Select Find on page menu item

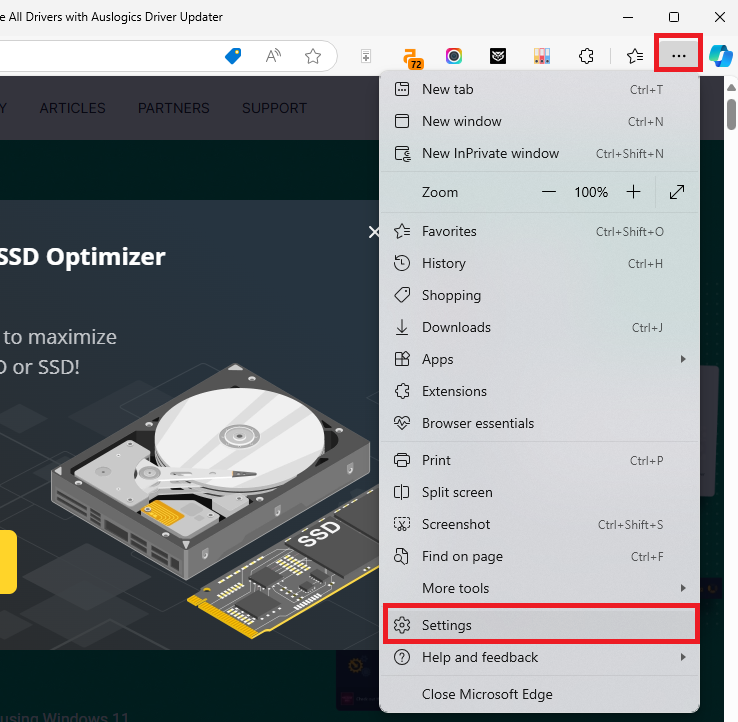pyautogui.click(x=539, y=556)
